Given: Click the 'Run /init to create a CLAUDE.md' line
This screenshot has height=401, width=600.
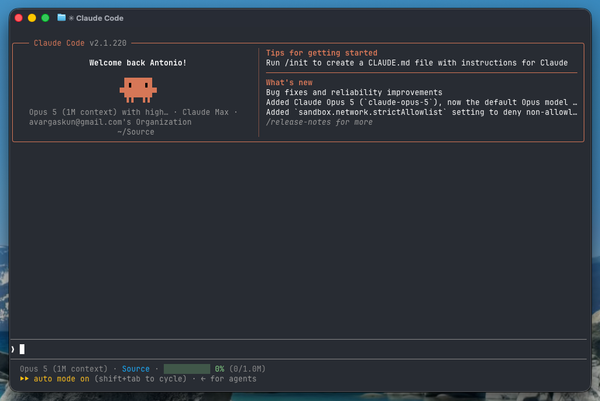Looking at the screenshot, I should 417,63.
